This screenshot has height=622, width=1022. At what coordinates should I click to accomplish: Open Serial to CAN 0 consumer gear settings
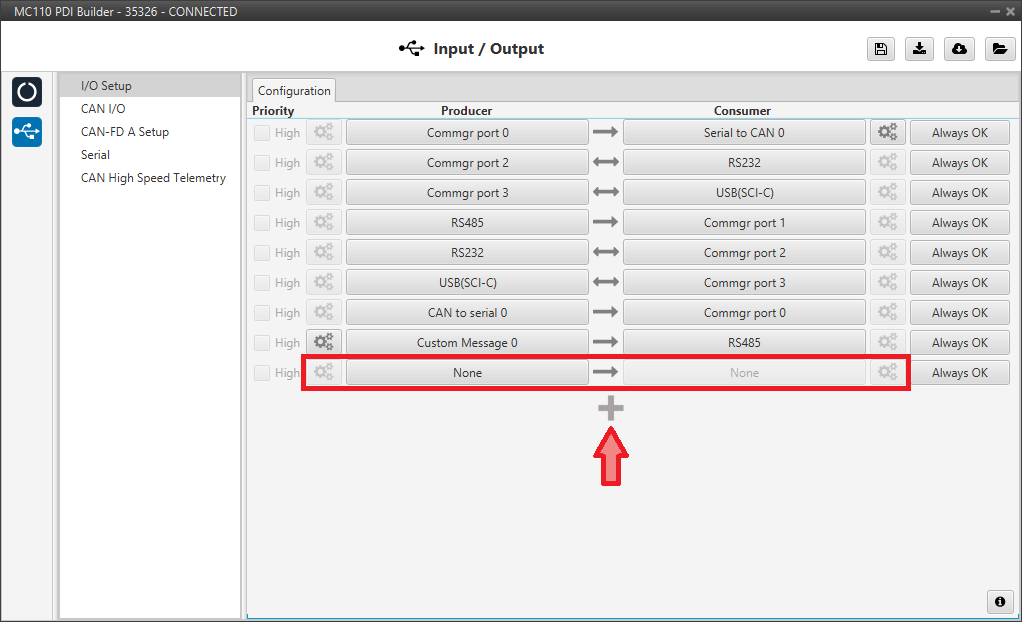887,133
